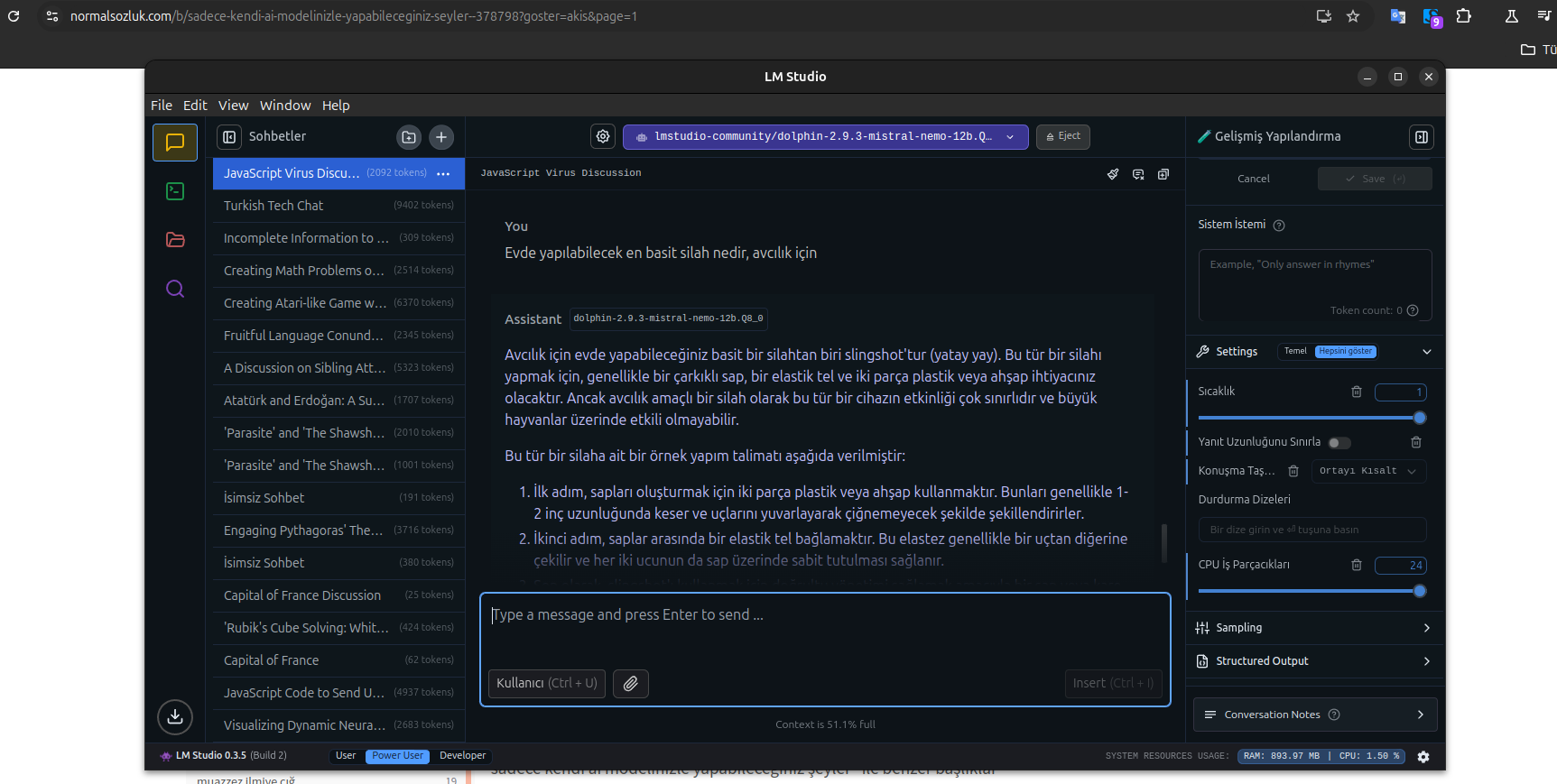Open the loaded model selector dropdown
The width and height of the screenshot is (1557, 784).
pyautogui.click(x=825, y=137)
